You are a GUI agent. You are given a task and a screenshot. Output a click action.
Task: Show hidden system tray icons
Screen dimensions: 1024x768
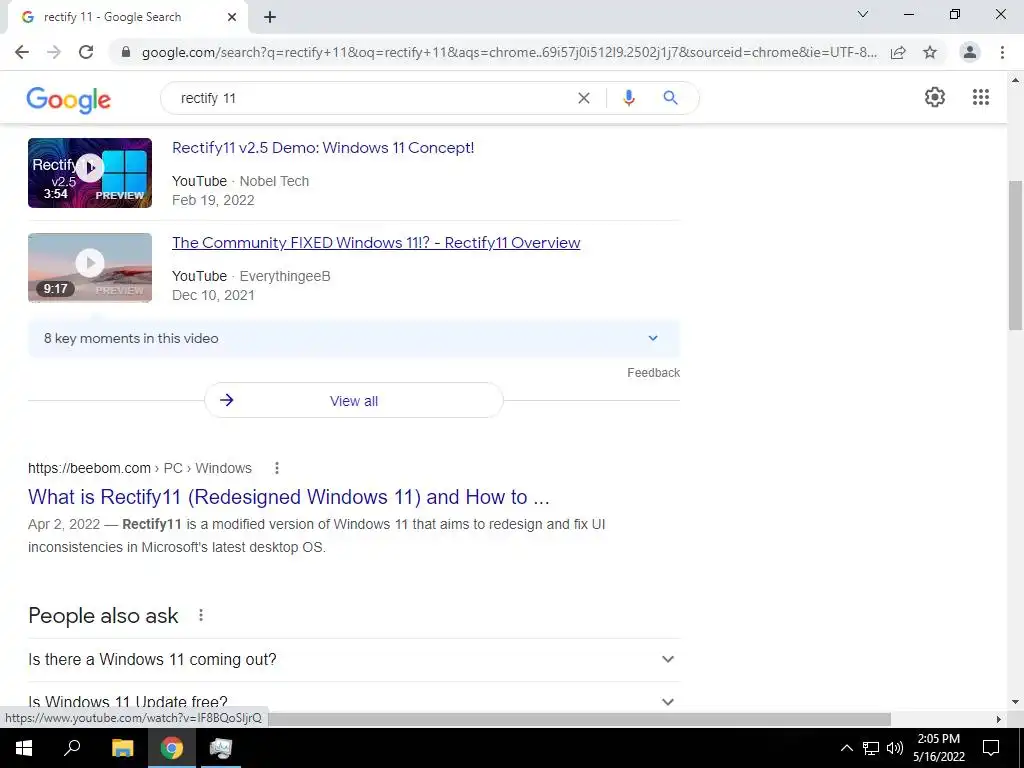point(846,748)
